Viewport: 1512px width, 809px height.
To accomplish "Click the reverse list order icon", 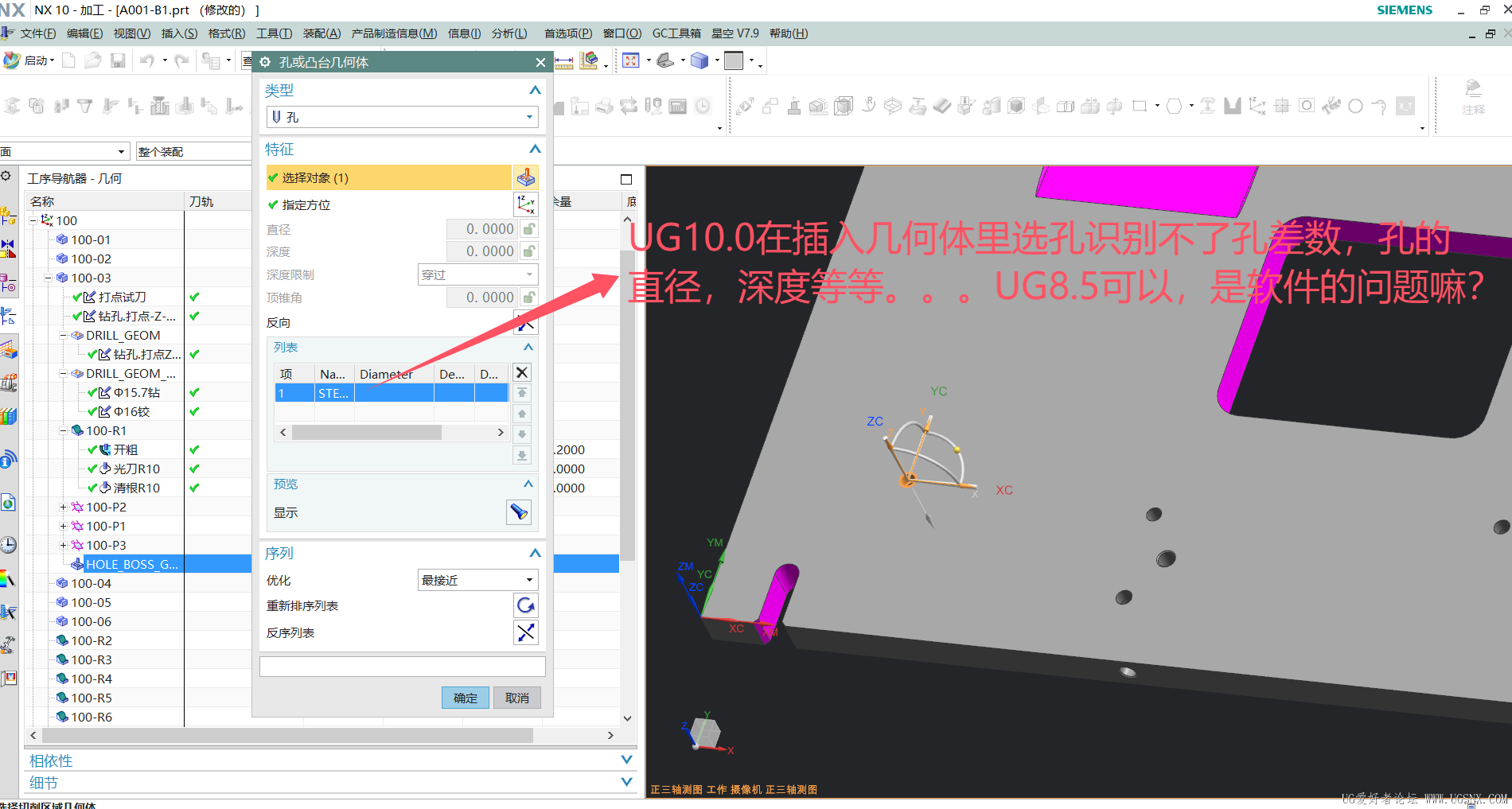I will click(x=526, y=632).
